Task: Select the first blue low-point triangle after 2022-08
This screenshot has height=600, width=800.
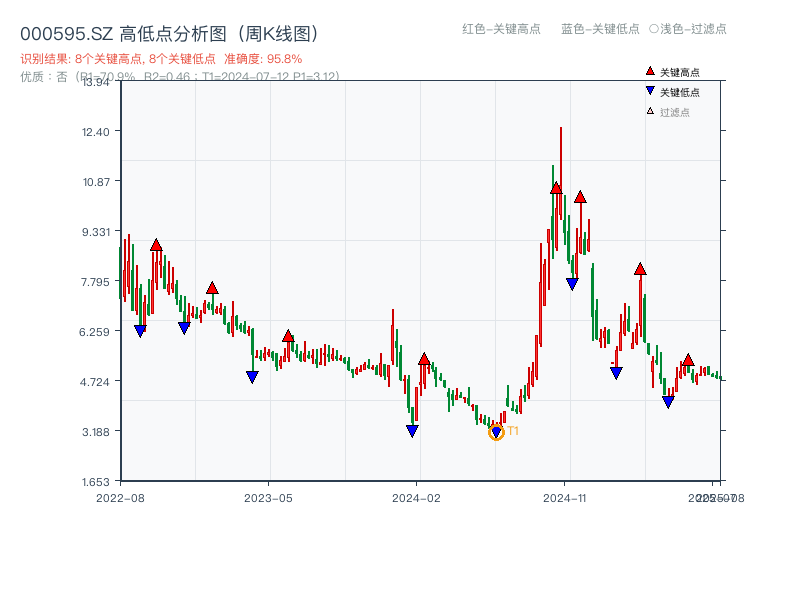Action: click(140, 331)
